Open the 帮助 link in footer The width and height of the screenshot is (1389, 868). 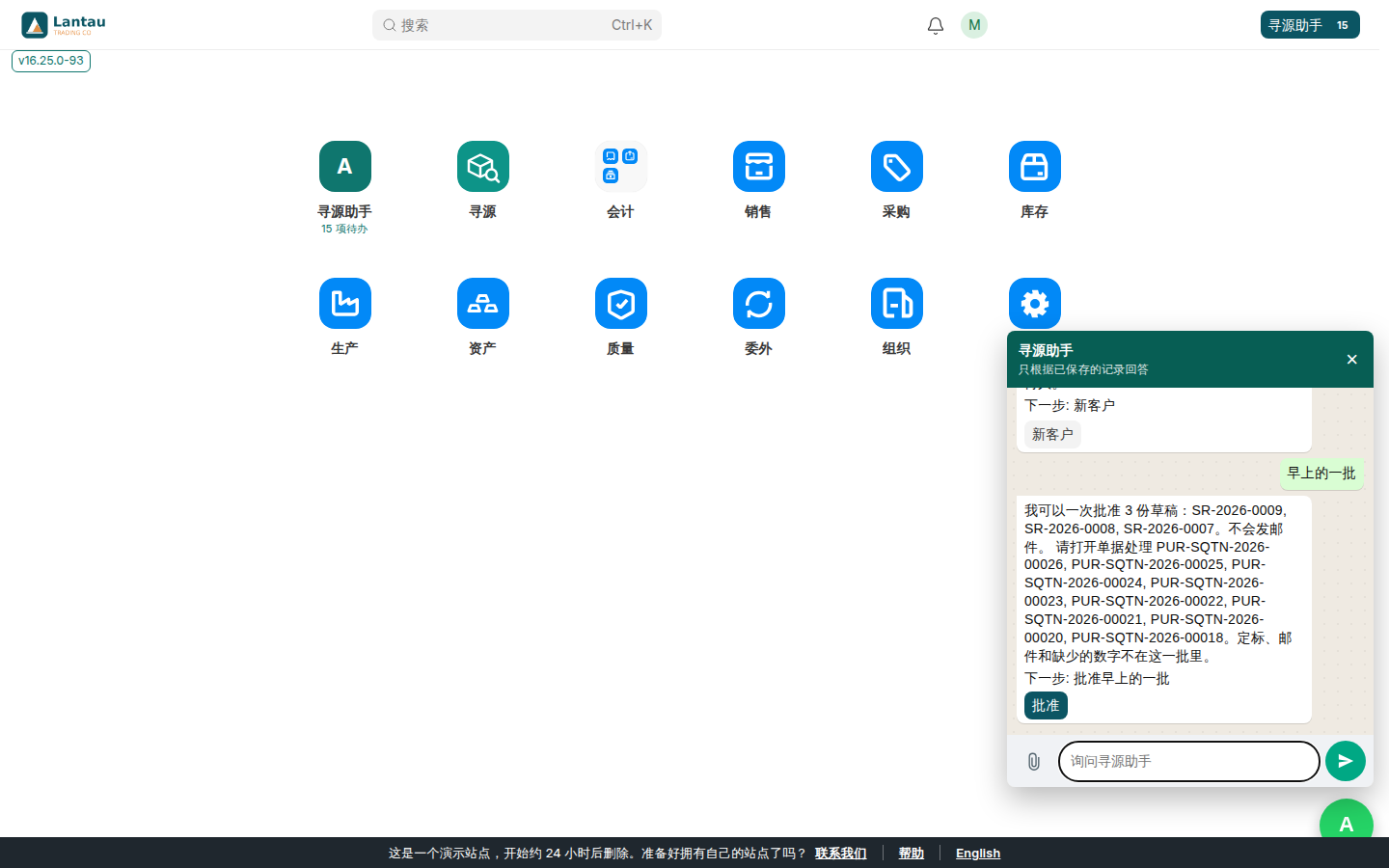pos(912,854)
